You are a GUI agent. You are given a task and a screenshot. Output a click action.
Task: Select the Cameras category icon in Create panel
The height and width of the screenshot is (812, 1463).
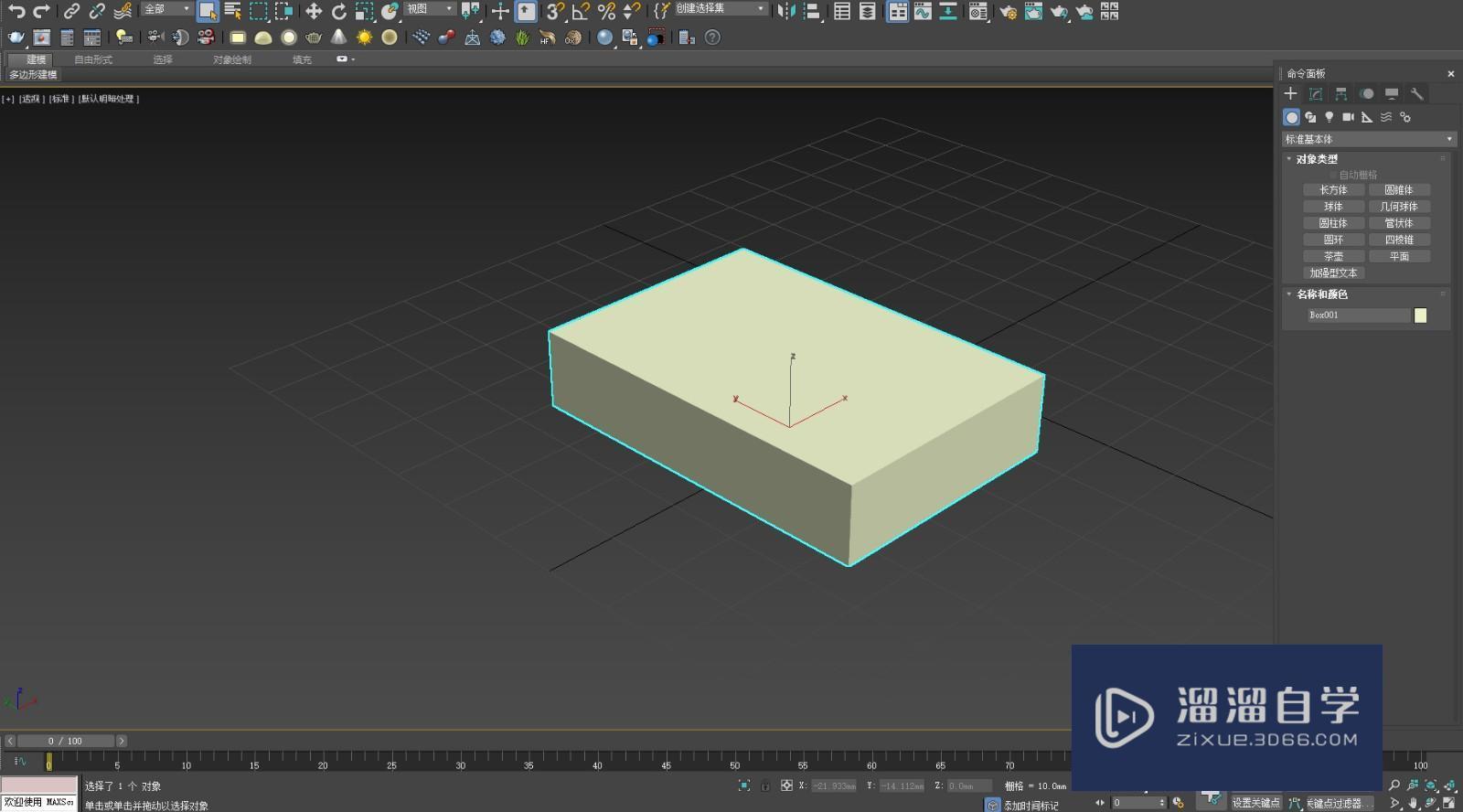(x=1349, y=117)
